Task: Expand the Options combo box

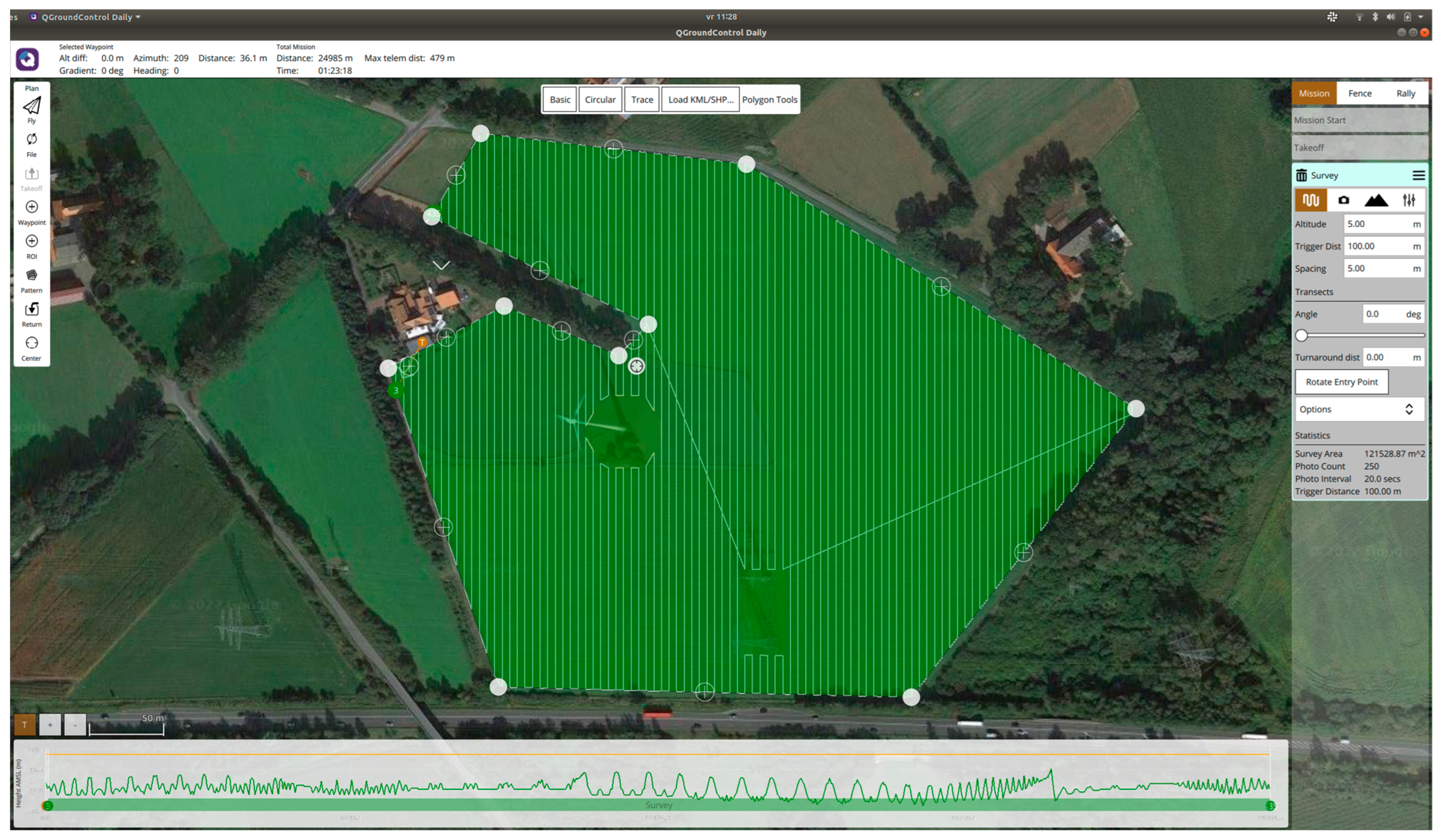Action: 1359,409
